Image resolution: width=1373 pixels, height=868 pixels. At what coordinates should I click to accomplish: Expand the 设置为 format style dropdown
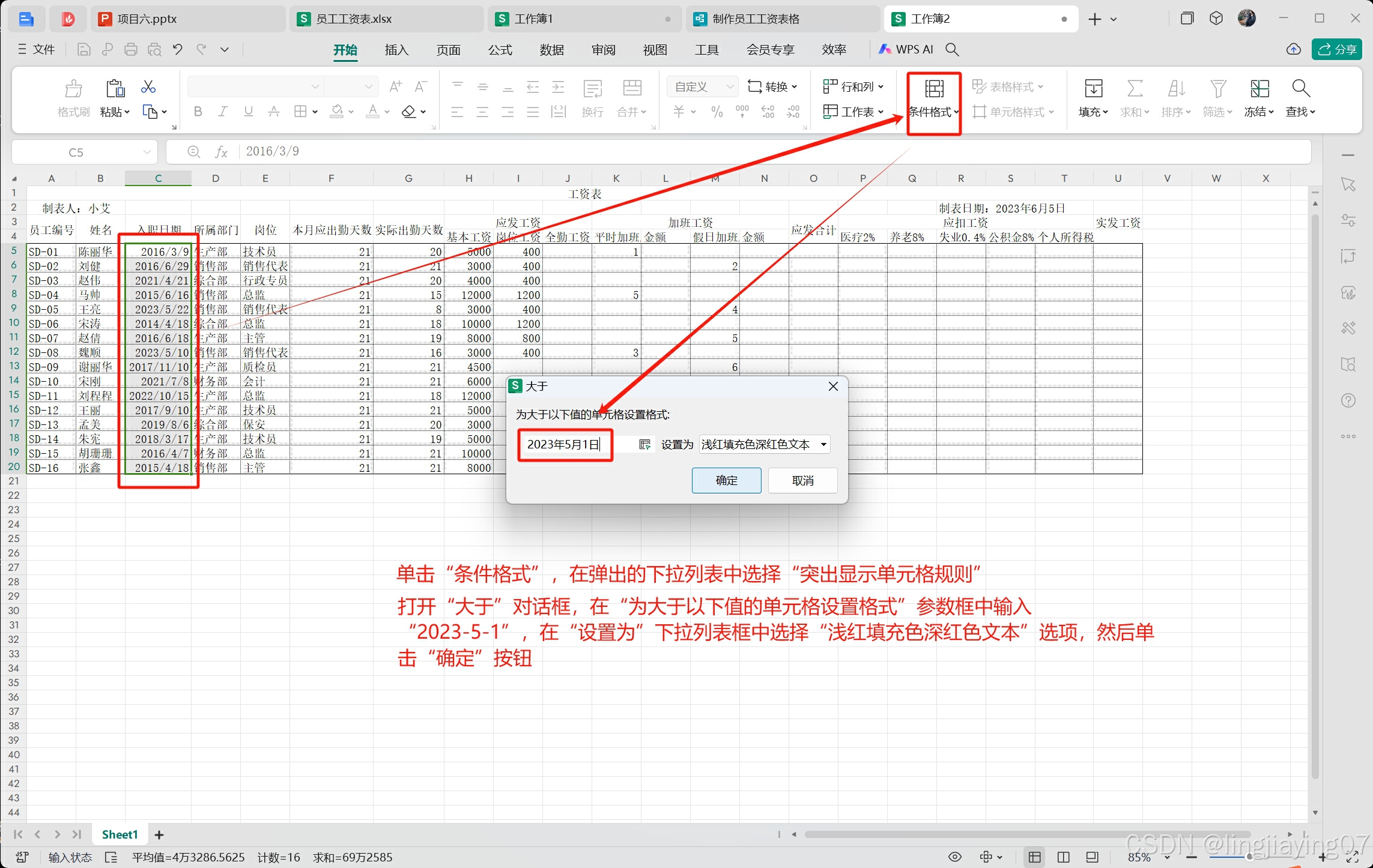823,445
